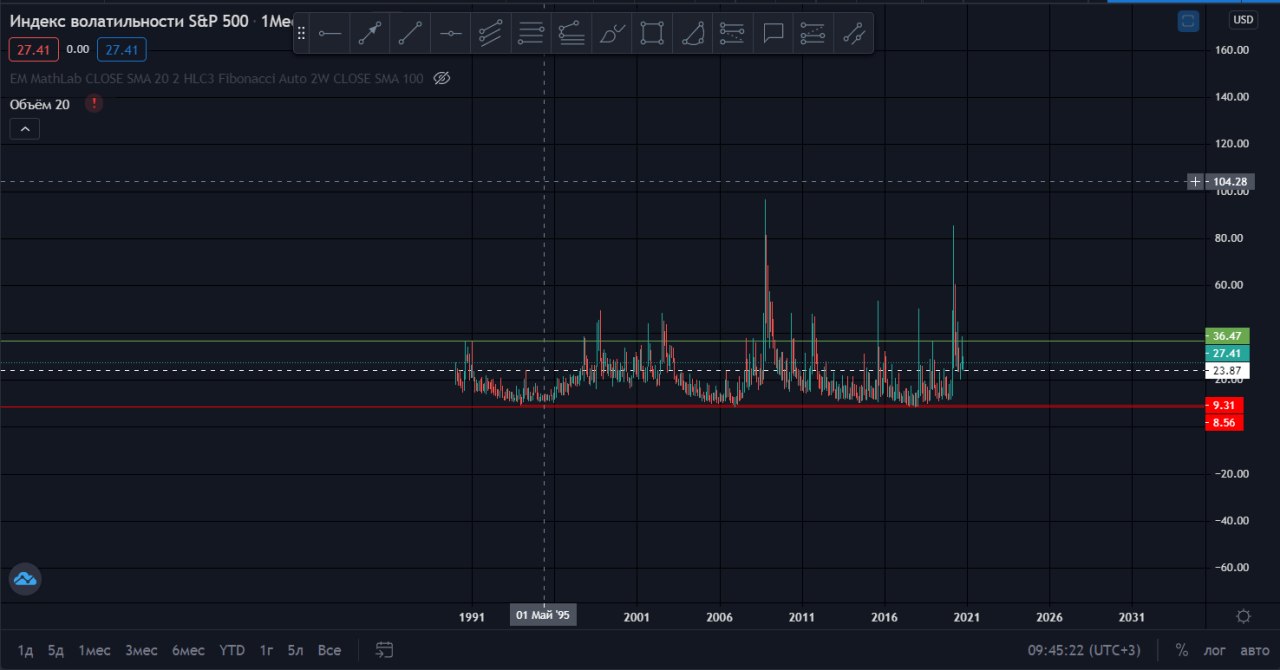The width and height of the screenshot is (1280, 670).
Task: Select the arrow drawing tool
Action: [370, 33]
